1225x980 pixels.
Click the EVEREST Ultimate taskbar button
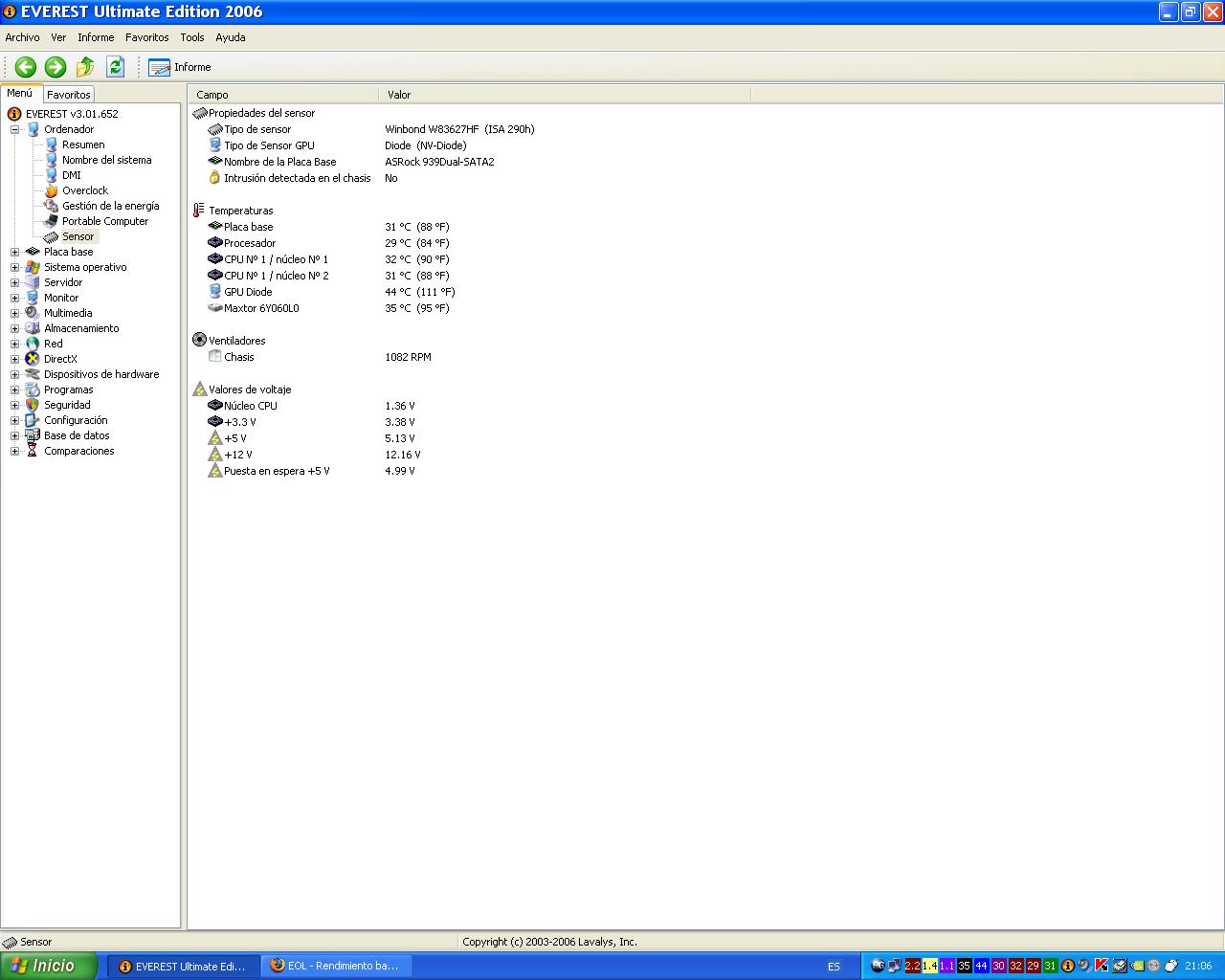point(184,966)
